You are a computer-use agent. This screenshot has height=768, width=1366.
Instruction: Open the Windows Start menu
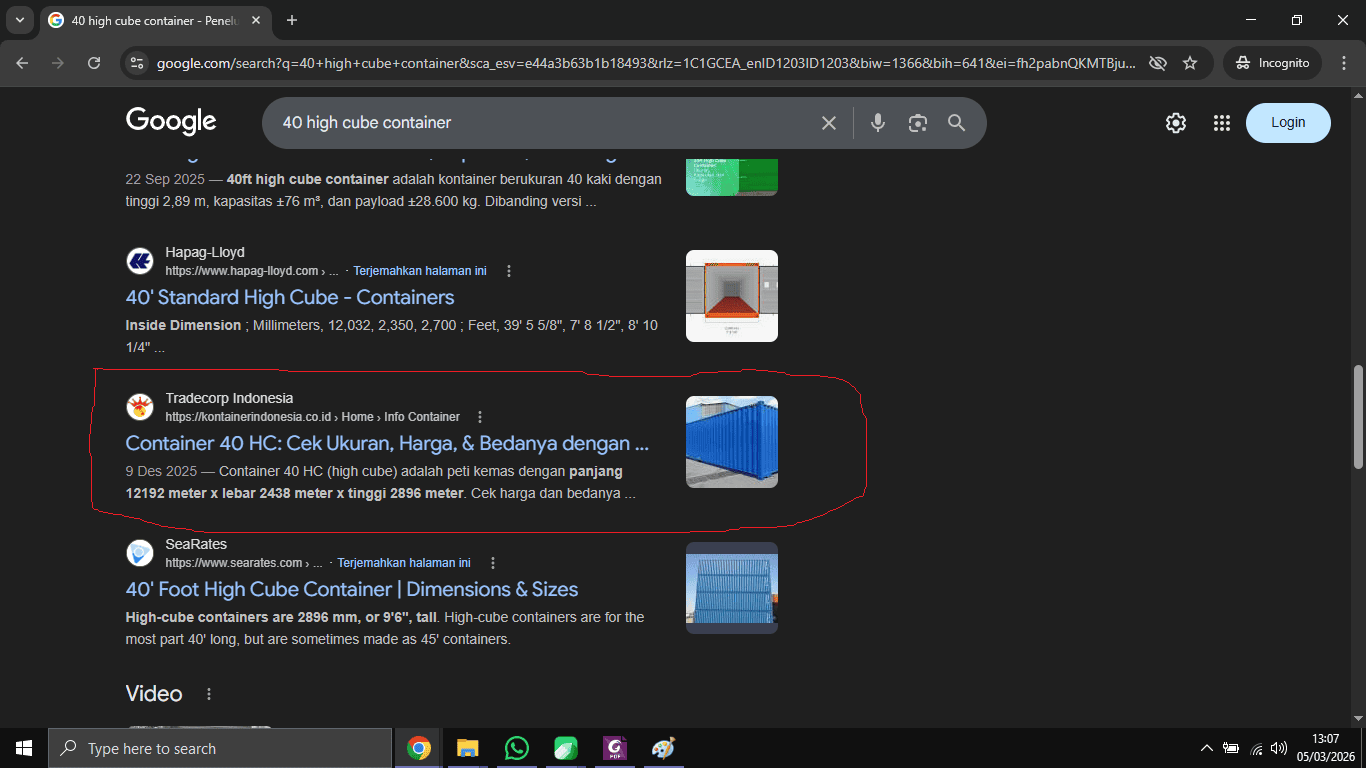24,748
